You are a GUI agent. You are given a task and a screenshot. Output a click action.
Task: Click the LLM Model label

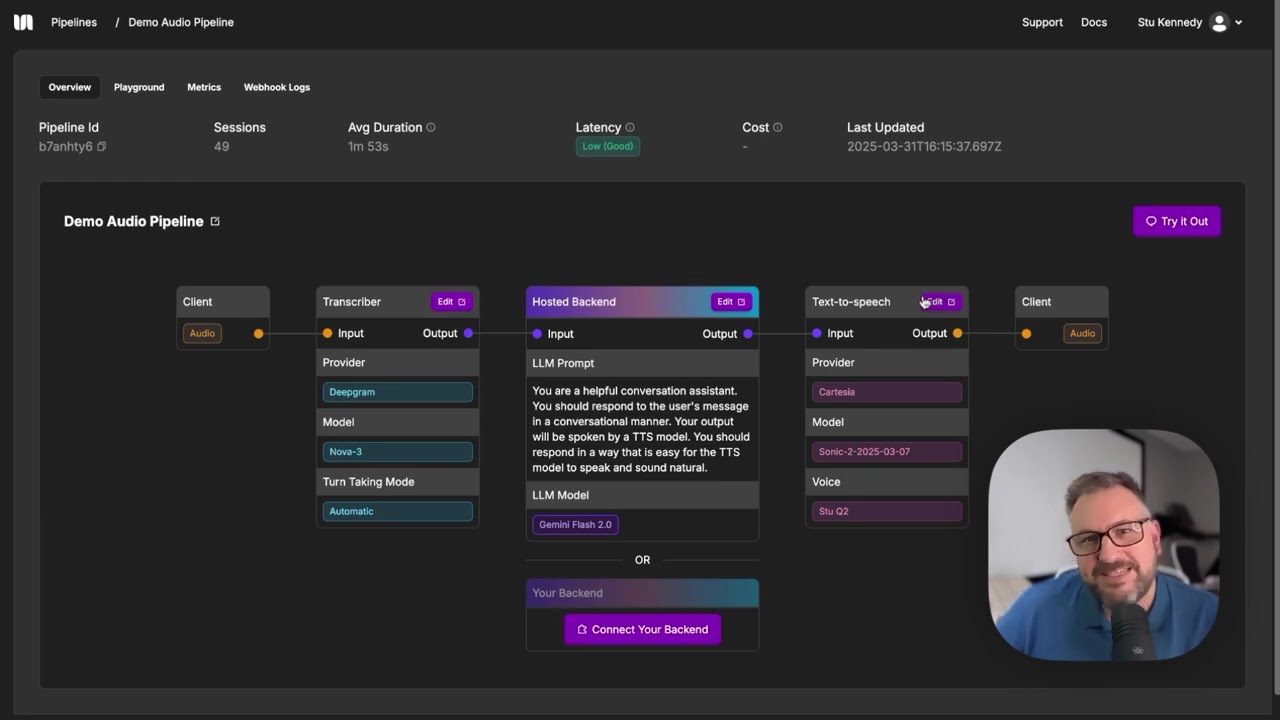click(x=560, y=495)
